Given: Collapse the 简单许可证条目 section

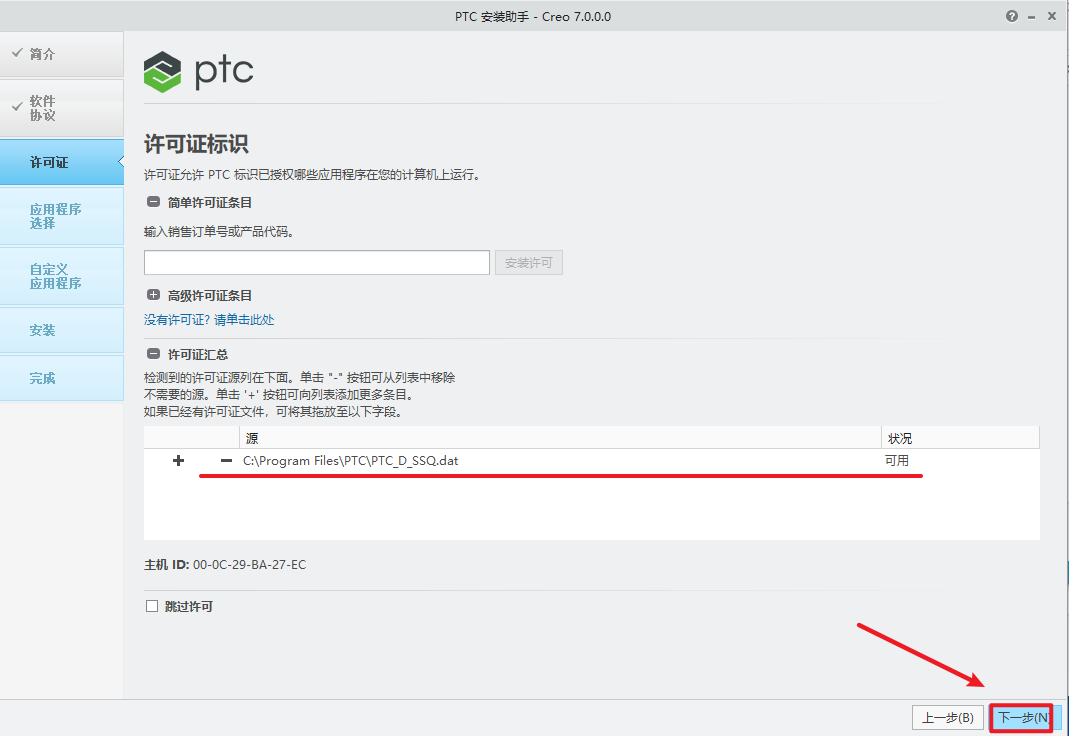Looking at the screenshot, I should click(153, 202).
